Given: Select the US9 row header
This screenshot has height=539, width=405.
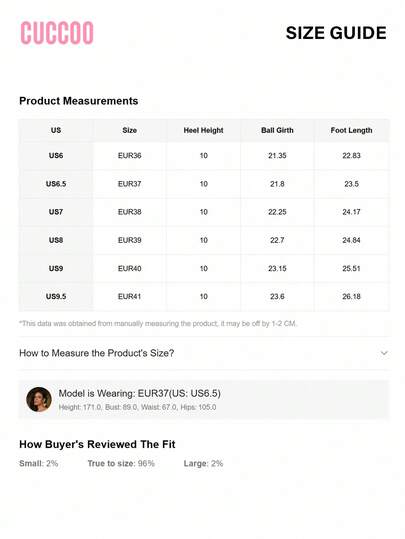Looking at the screenshot, I should point(56,268).
